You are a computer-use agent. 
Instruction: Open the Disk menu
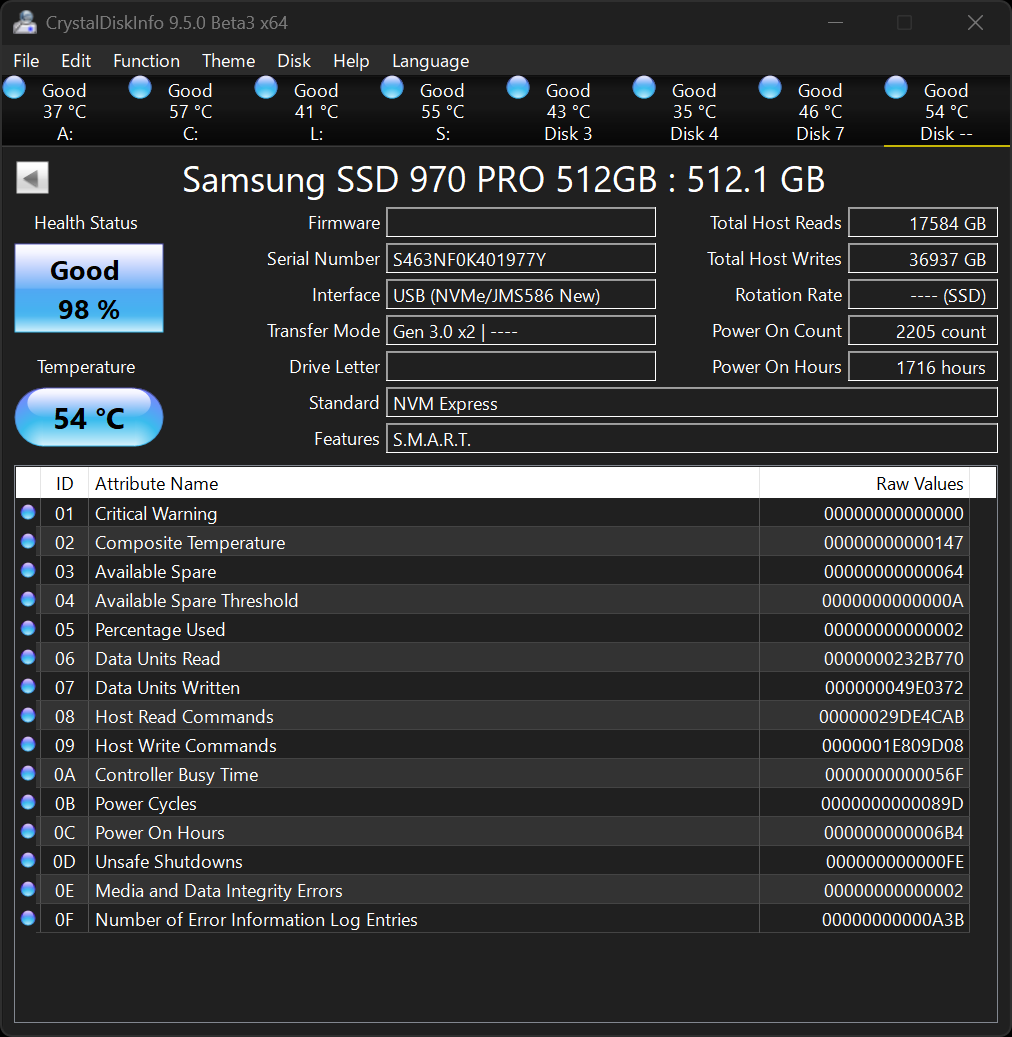click(294, 61)
